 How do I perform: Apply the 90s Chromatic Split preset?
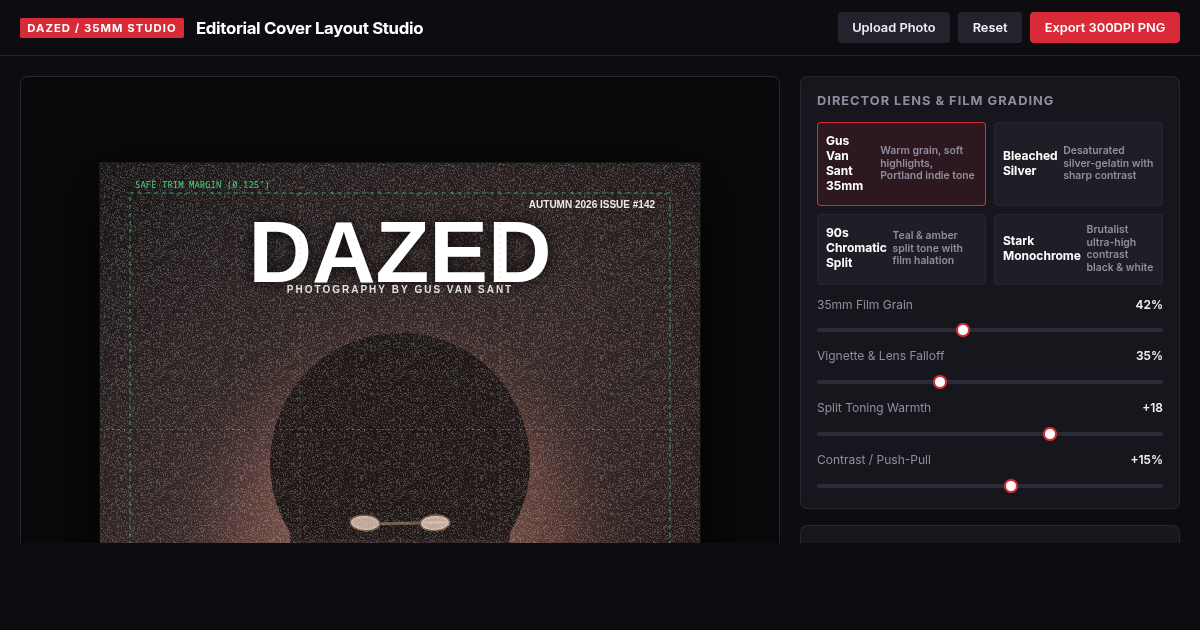(901, 249)
